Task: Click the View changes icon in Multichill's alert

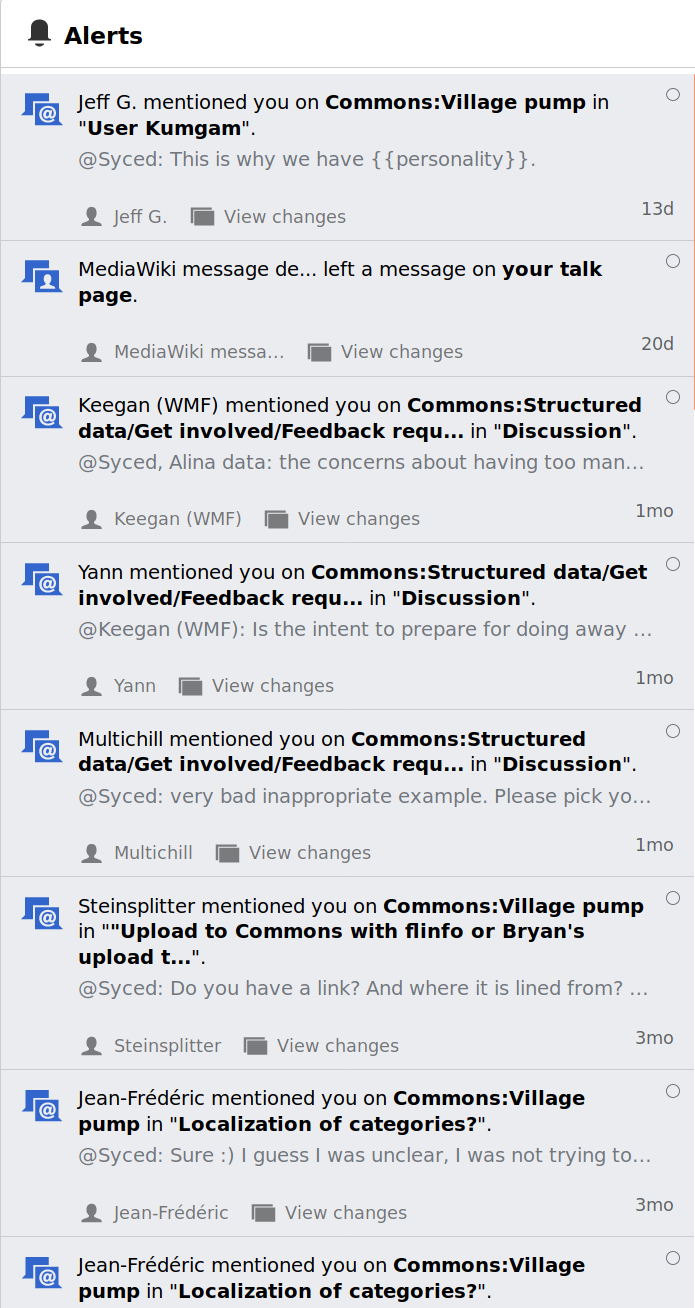Action: pos(226,852)
